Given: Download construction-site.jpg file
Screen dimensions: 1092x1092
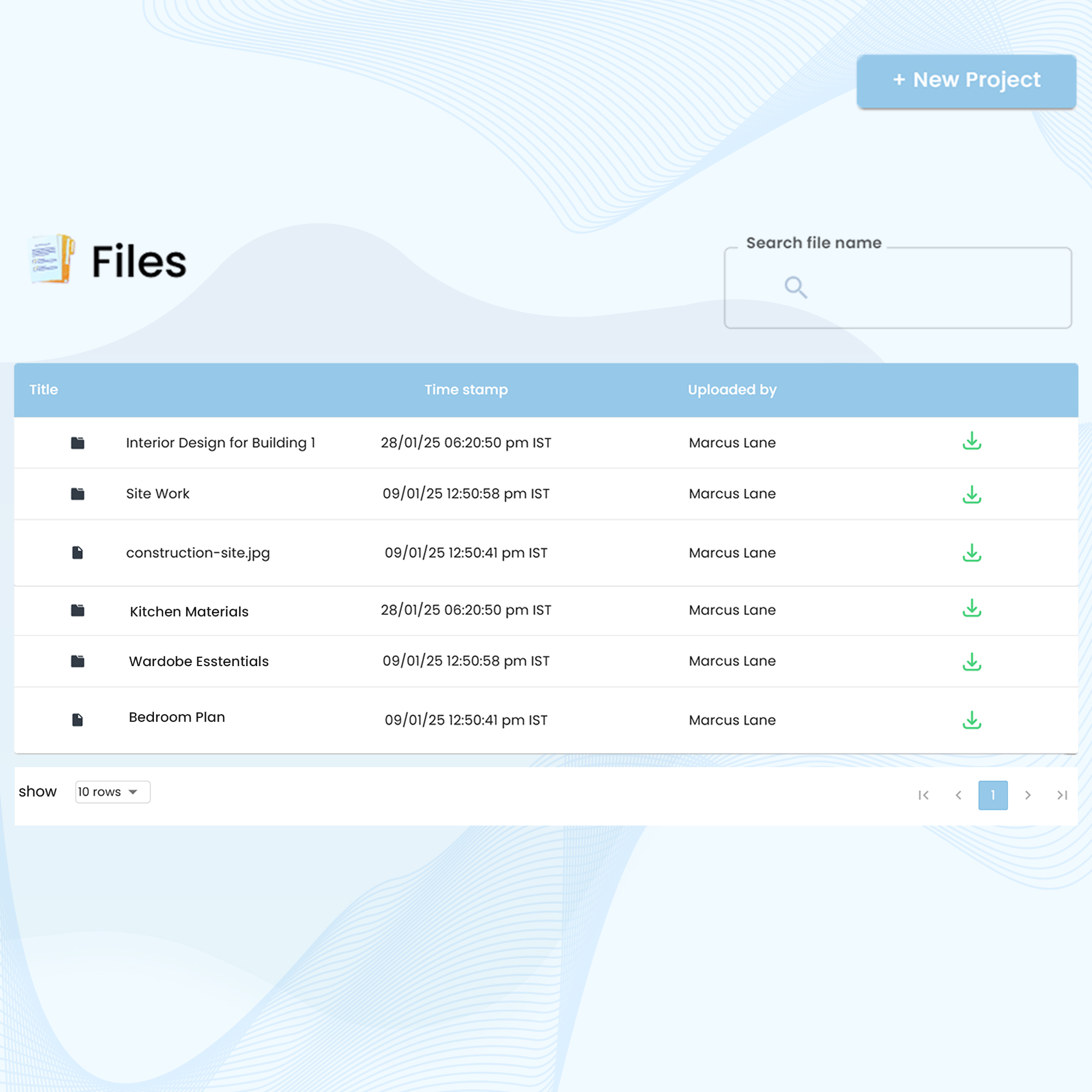Looking at the screenshot, I should click(972, 553).
